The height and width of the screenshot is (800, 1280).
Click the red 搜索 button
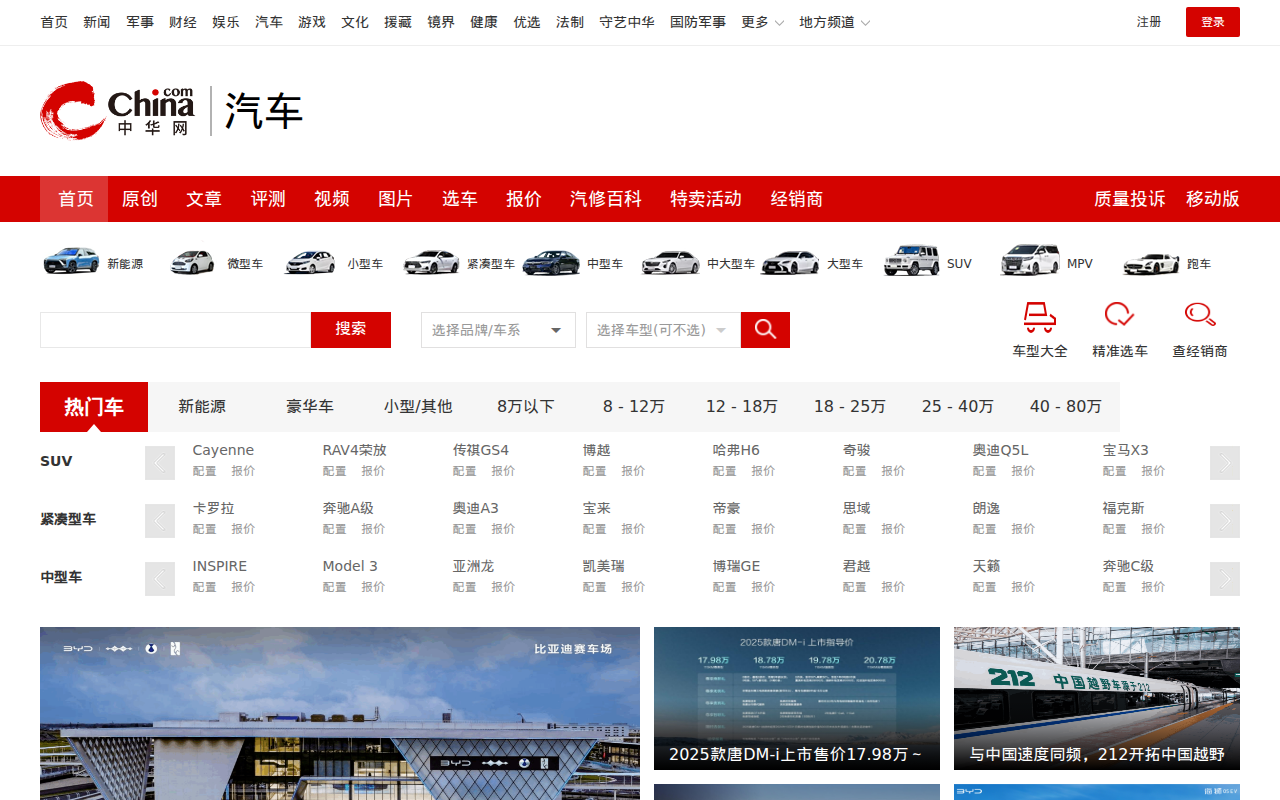[x=351, y=330]
